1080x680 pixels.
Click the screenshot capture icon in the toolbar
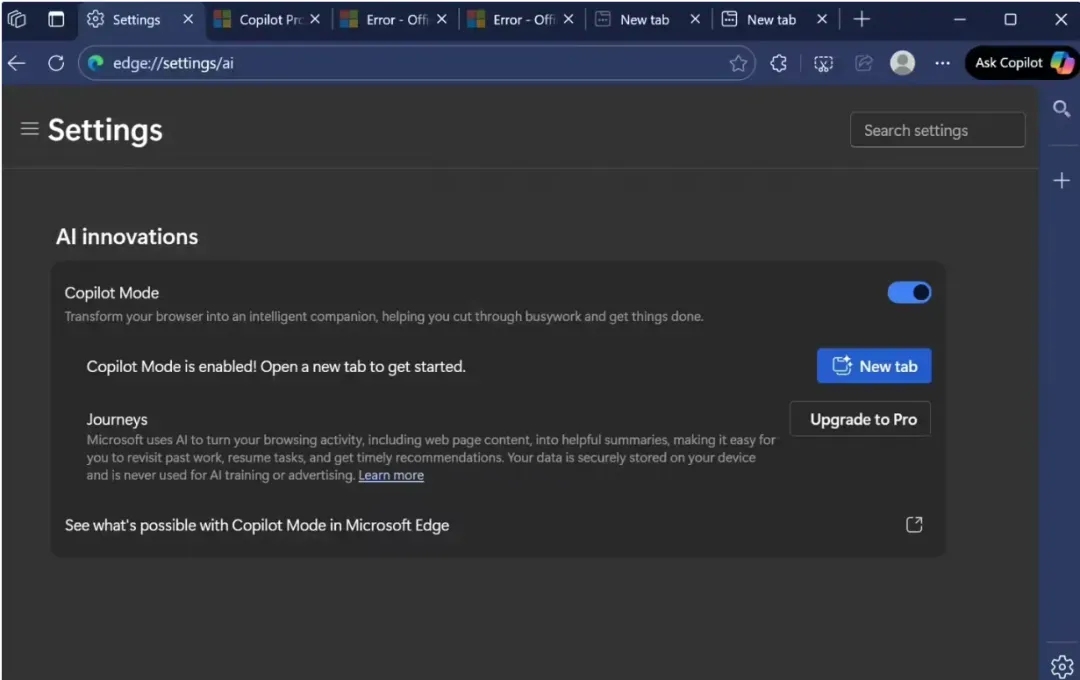point(823,63)
